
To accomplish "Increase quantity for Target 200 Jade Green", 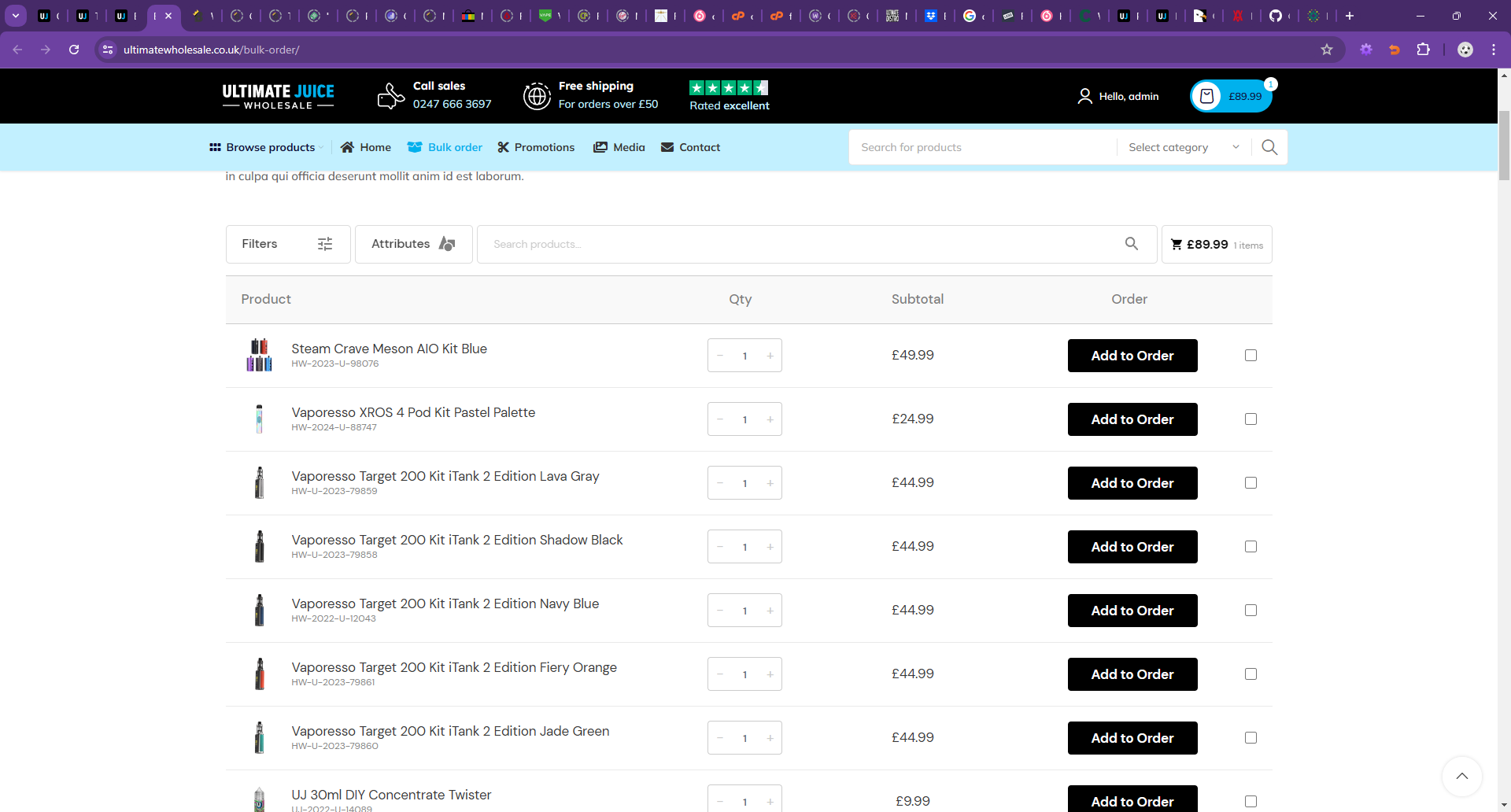I will 770,738.
